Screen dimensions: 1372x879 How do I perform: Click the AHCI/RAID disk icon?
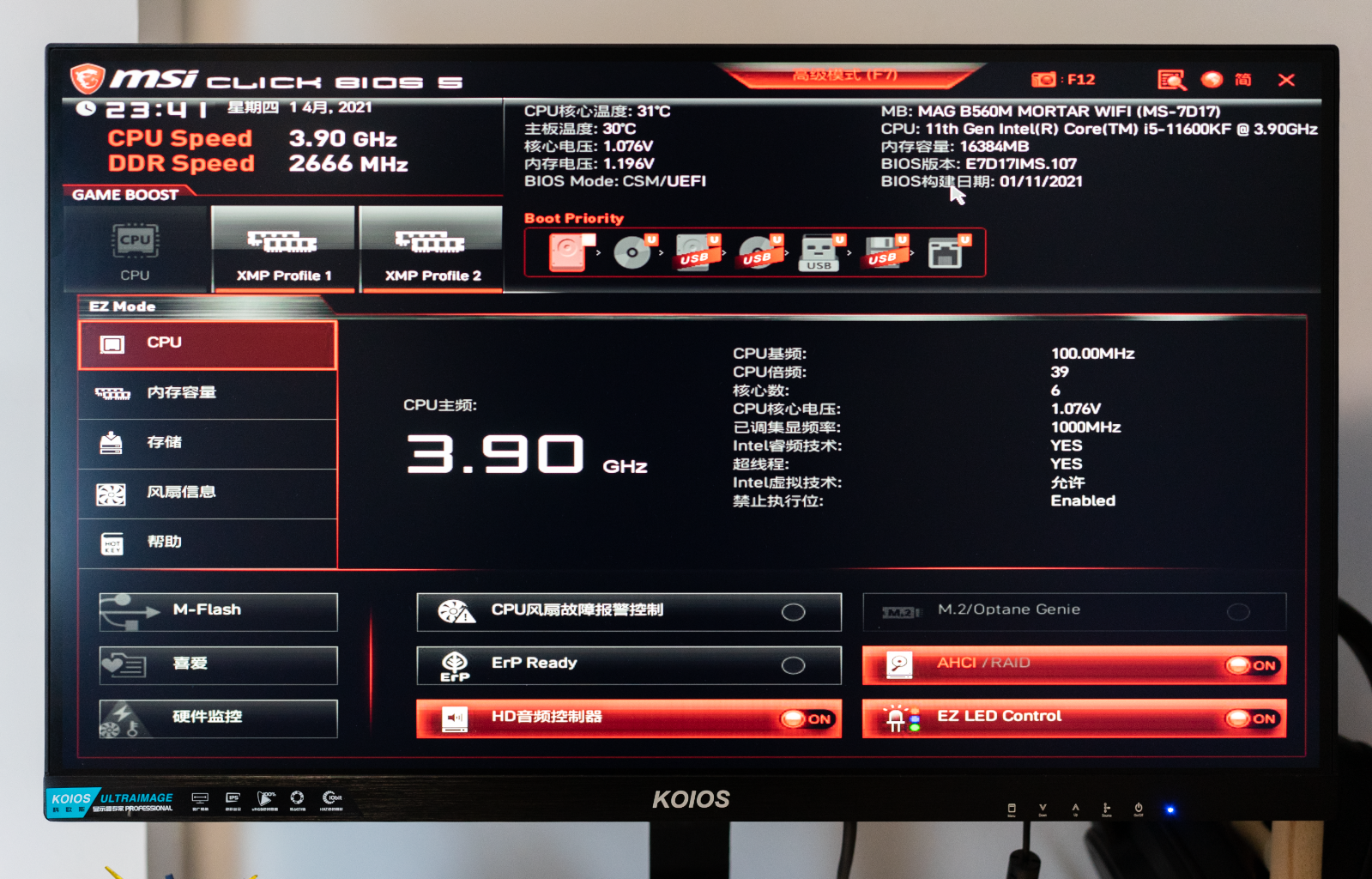click(x=899, y=665)
